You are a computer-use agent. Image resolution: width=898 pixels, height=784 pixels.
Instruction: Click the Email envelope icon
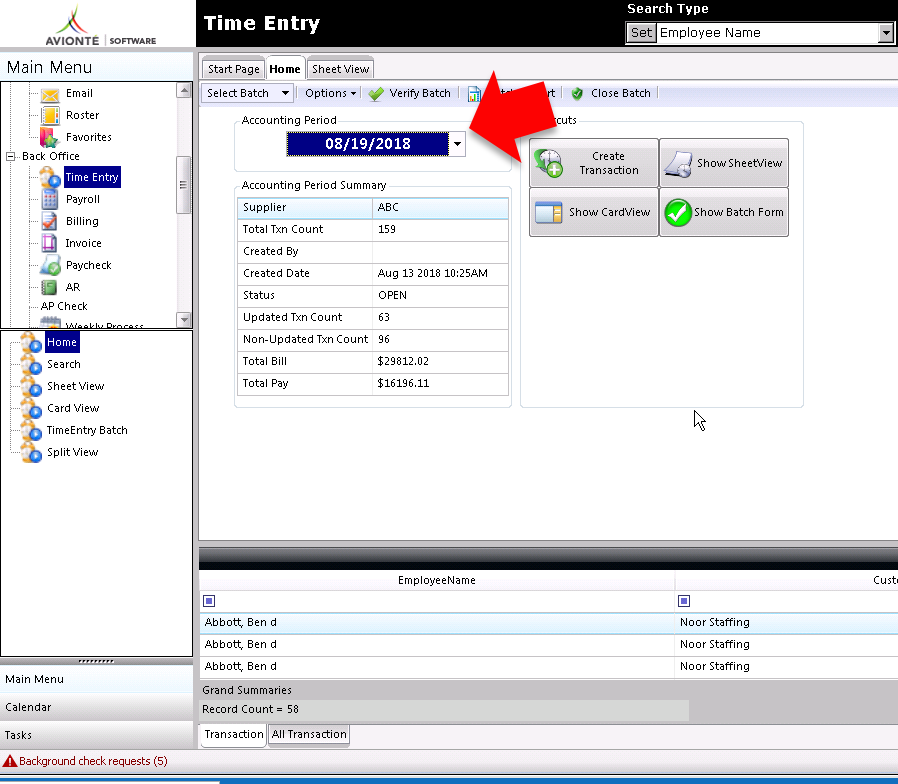coord(50,94)
